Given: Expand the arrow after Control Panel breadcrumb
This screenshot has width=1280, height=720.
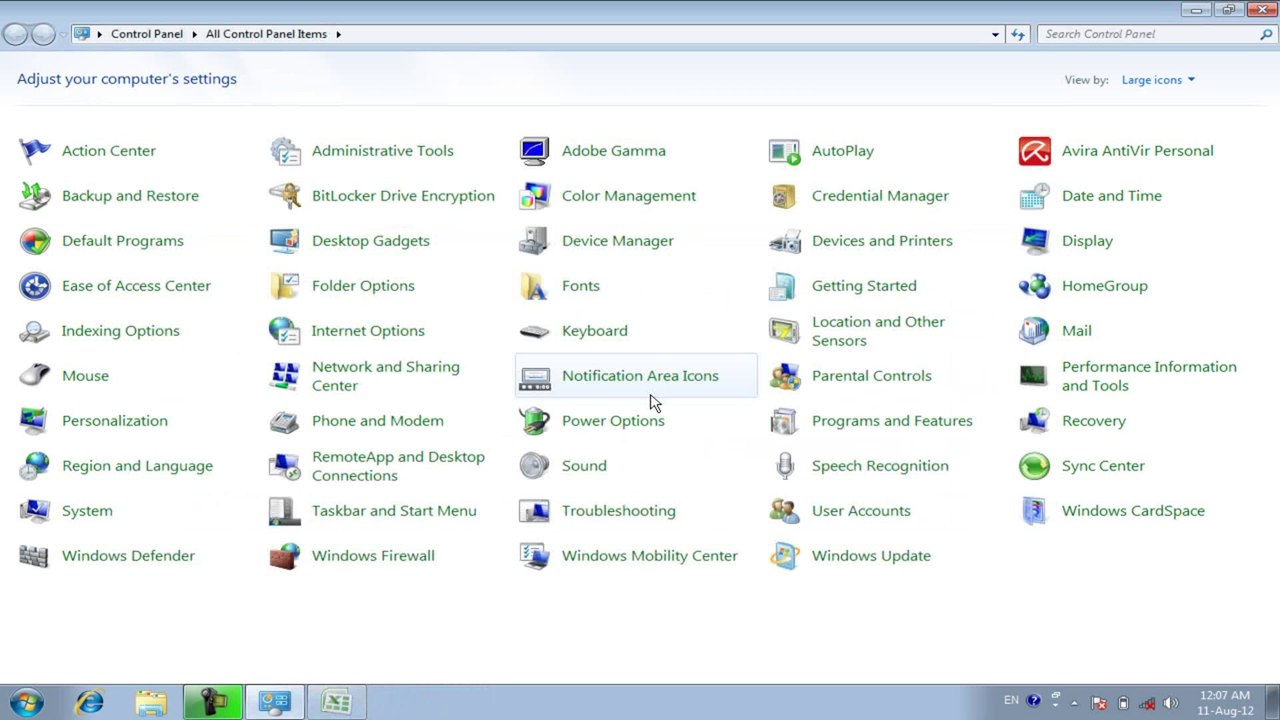Looking at the screenshot, I should tap(194, 34).
